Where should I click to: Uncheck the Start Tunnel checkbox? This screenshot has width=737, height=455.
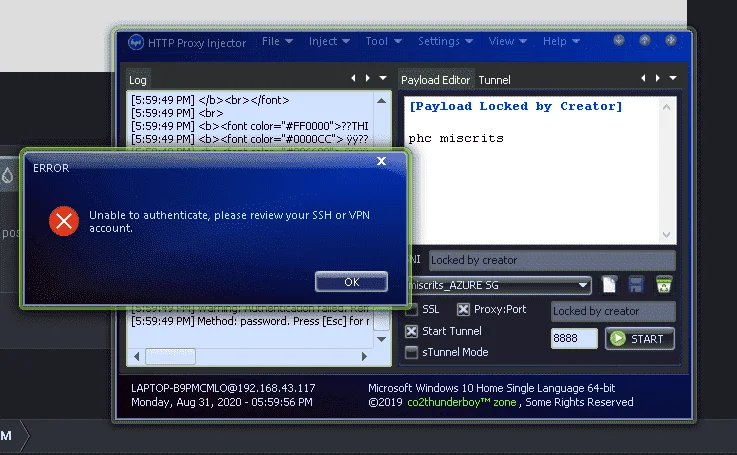click(x=411, y=331)
